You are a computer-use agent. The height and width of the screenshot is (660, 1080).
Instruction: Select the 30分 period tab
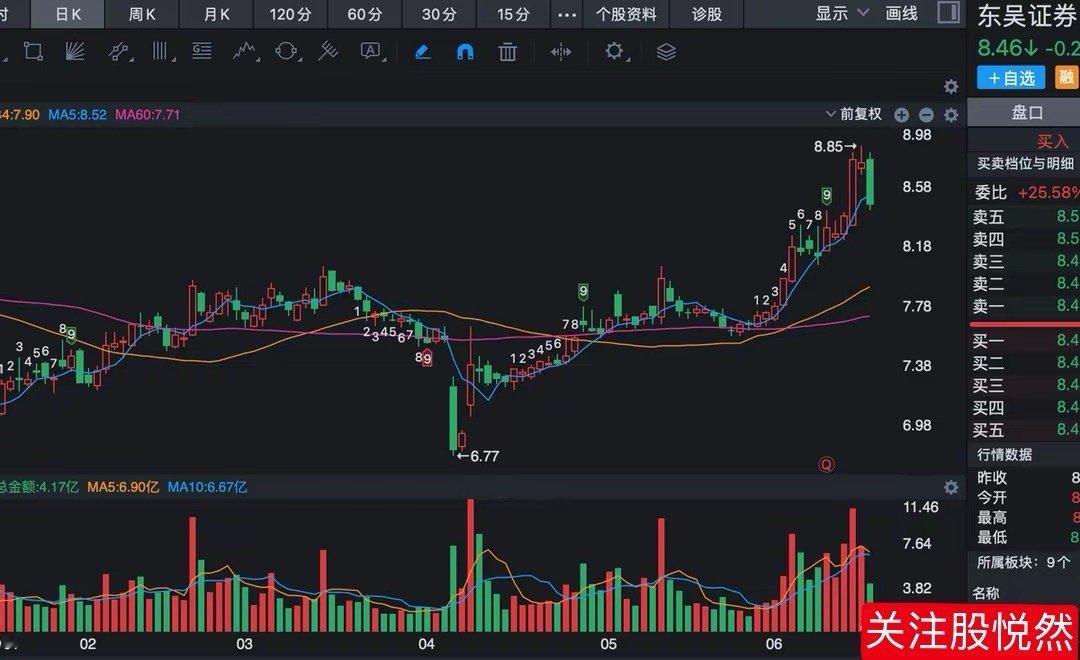(439, 14)
